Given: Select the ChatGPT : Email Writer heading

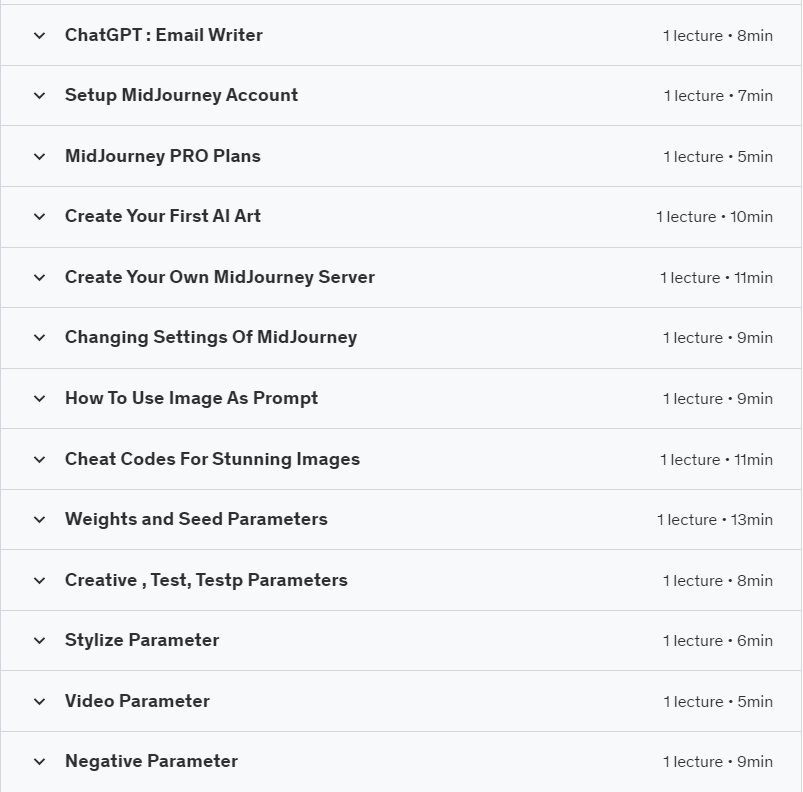Looking at the screenshot, I should (x=164, y=35).
